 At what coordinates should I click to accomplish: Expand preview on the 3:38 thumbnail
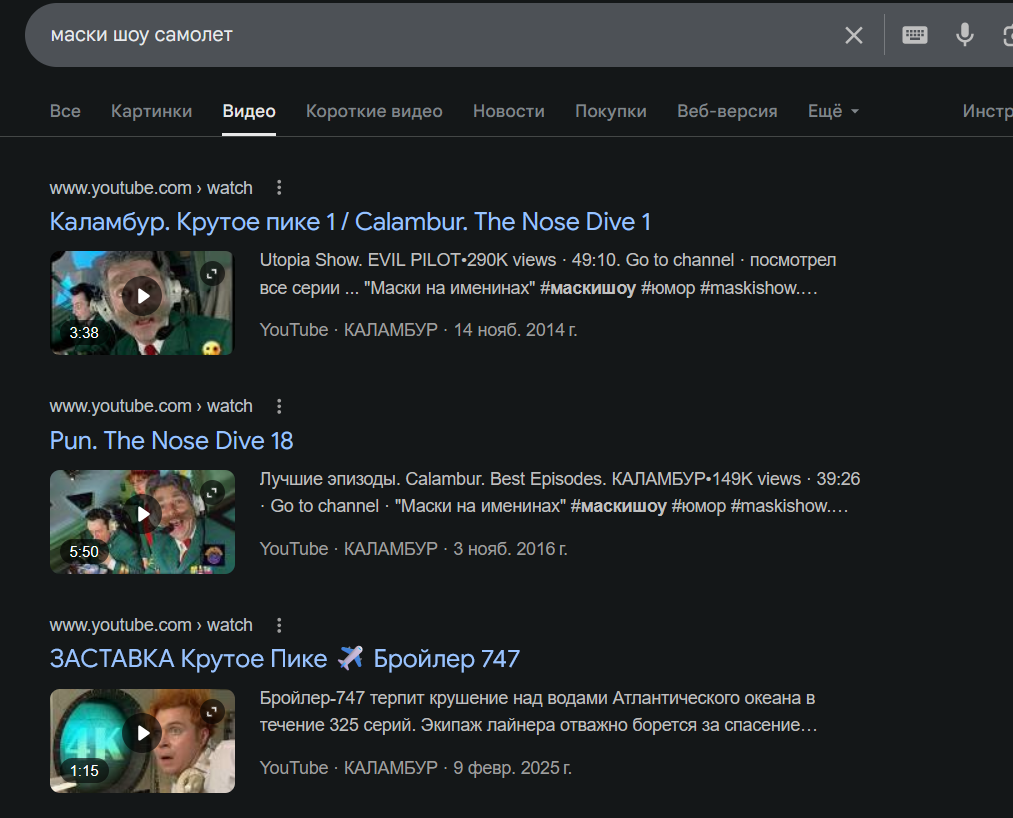tap(212, 274)
